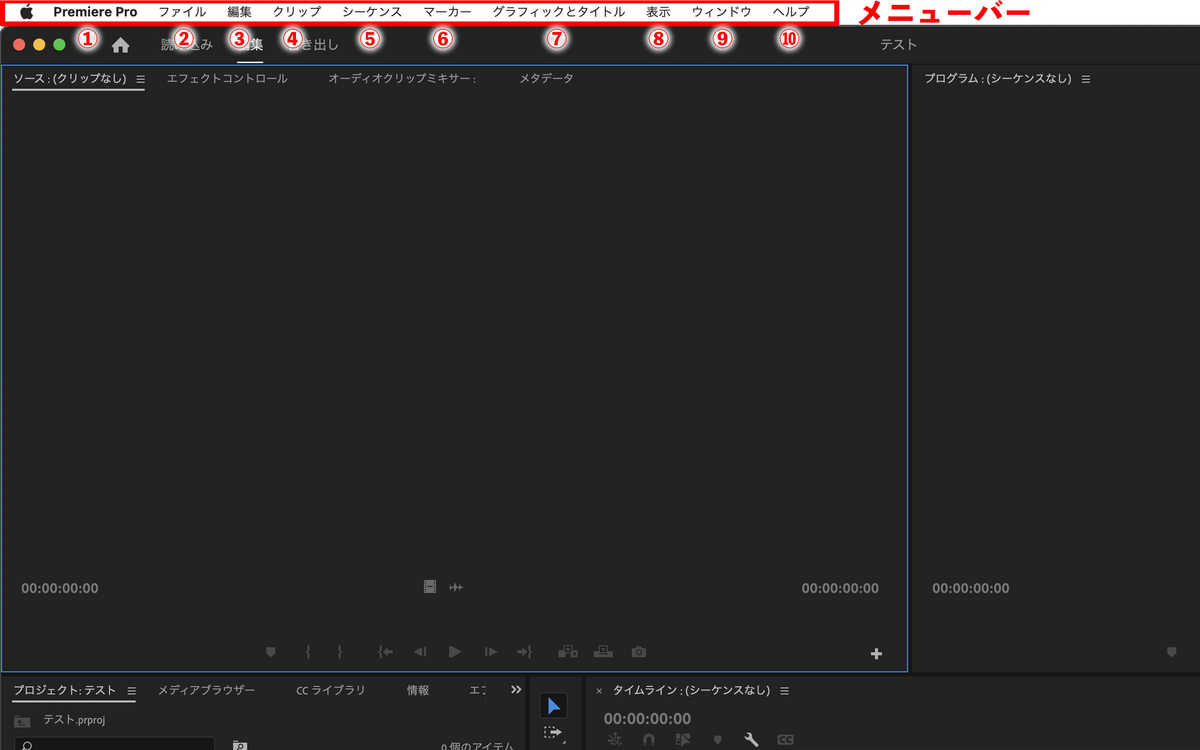This screenshot has width=1200, height=750.
Task: Add marker in Source monitor
Action: pos(271,652)
